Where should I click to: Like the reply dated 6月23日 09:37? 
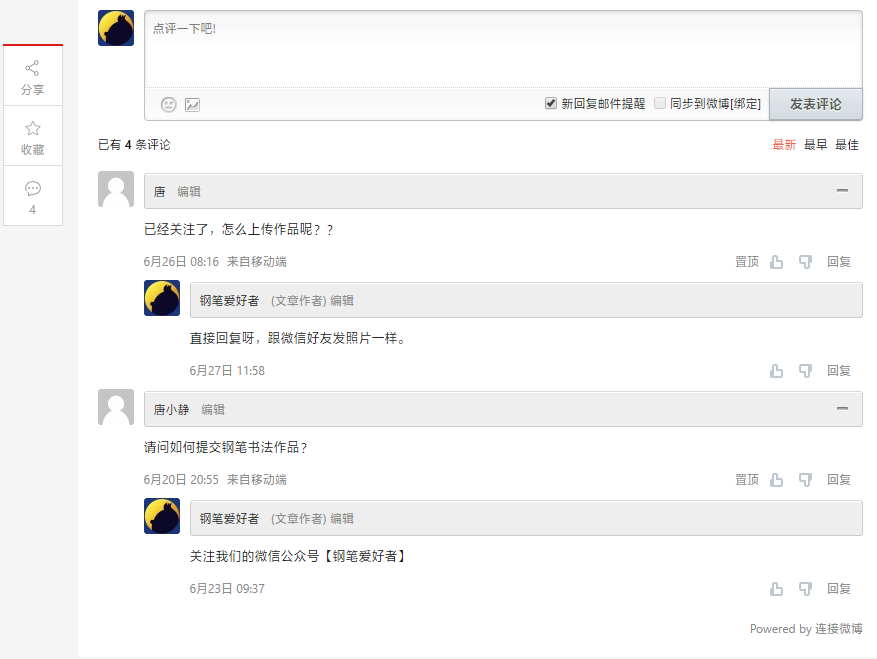[x=776, y=589]
